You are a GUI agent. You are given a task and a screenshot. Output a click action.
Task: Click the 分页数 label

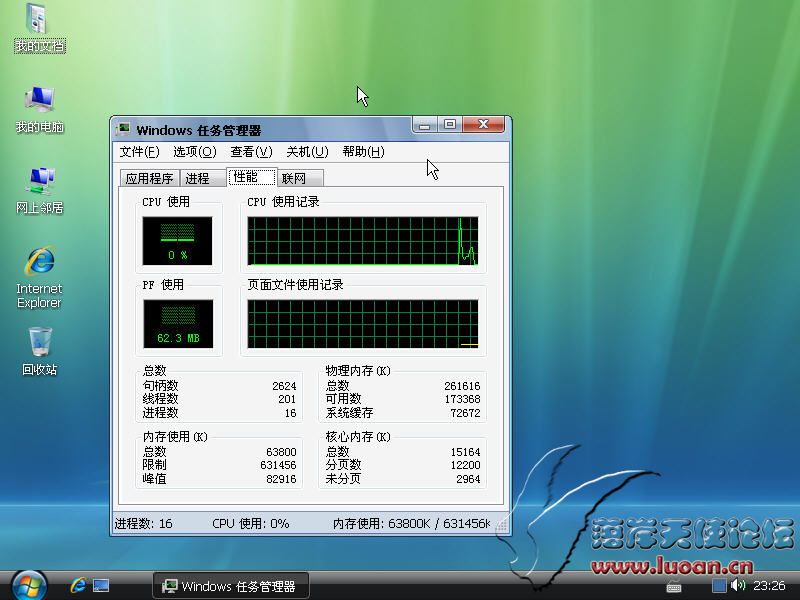[343, 465]
